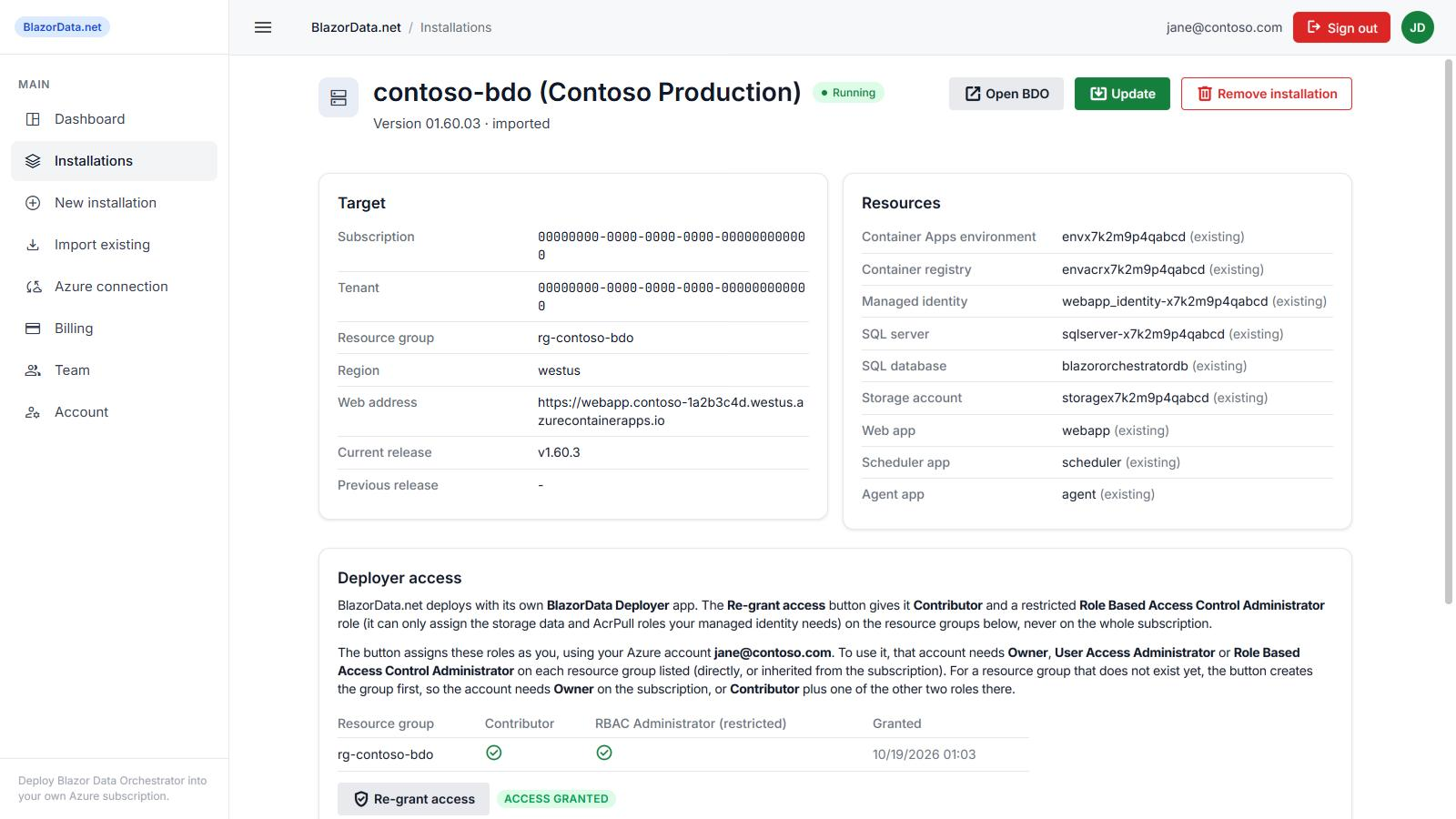The height and width of the screenshot is (819, 1456).
Task: Click the Running status badge
Action: pos(848,93)
